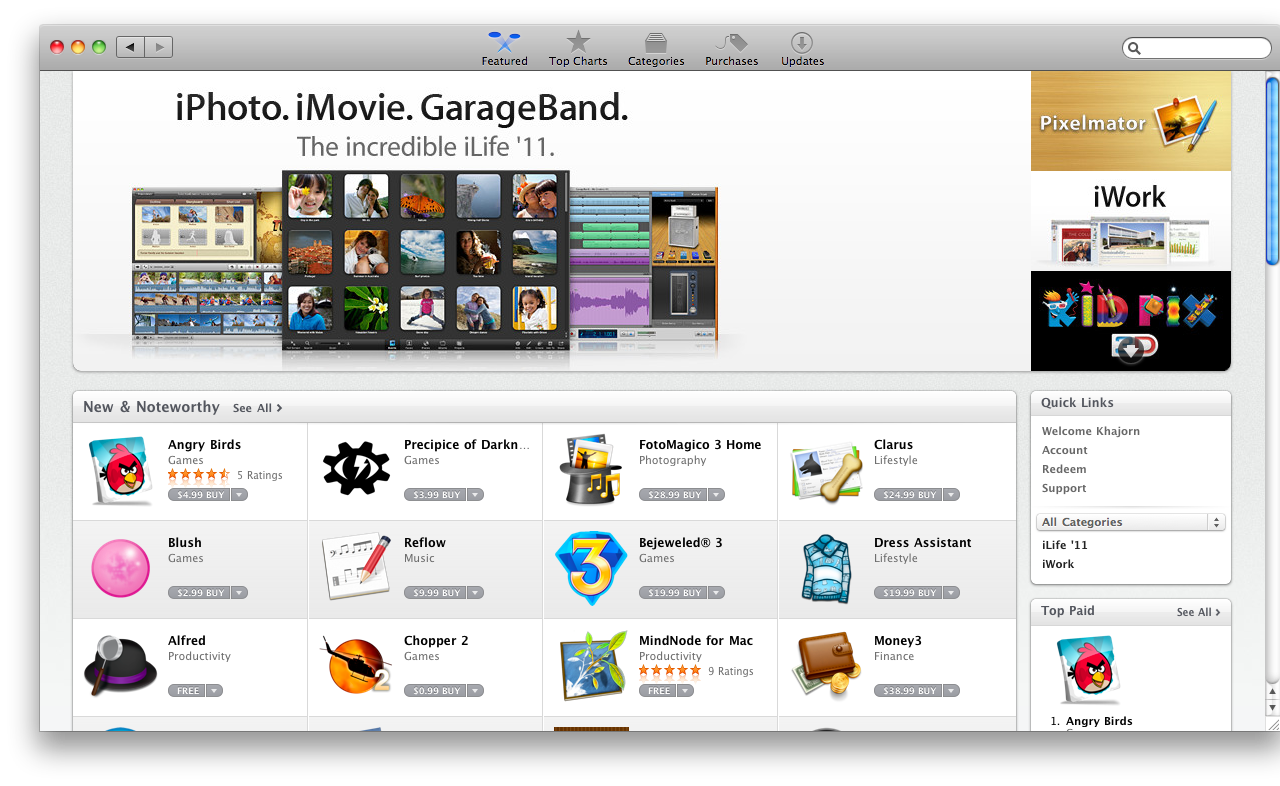This screenshot has height=786, width=1280.
Task: Open the MindNode for Mac title
Action: (x=696, y=640)
